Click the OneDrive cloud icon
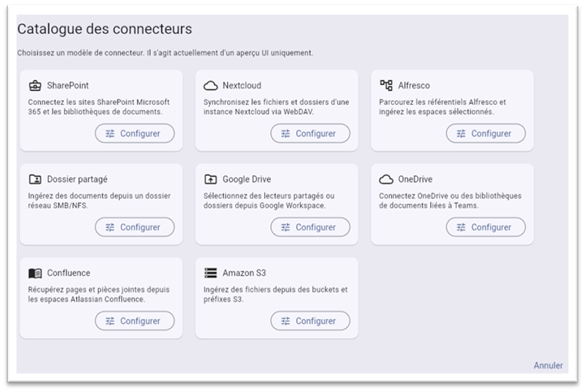Viewport: 585px width, 392px height. point(386,179)
